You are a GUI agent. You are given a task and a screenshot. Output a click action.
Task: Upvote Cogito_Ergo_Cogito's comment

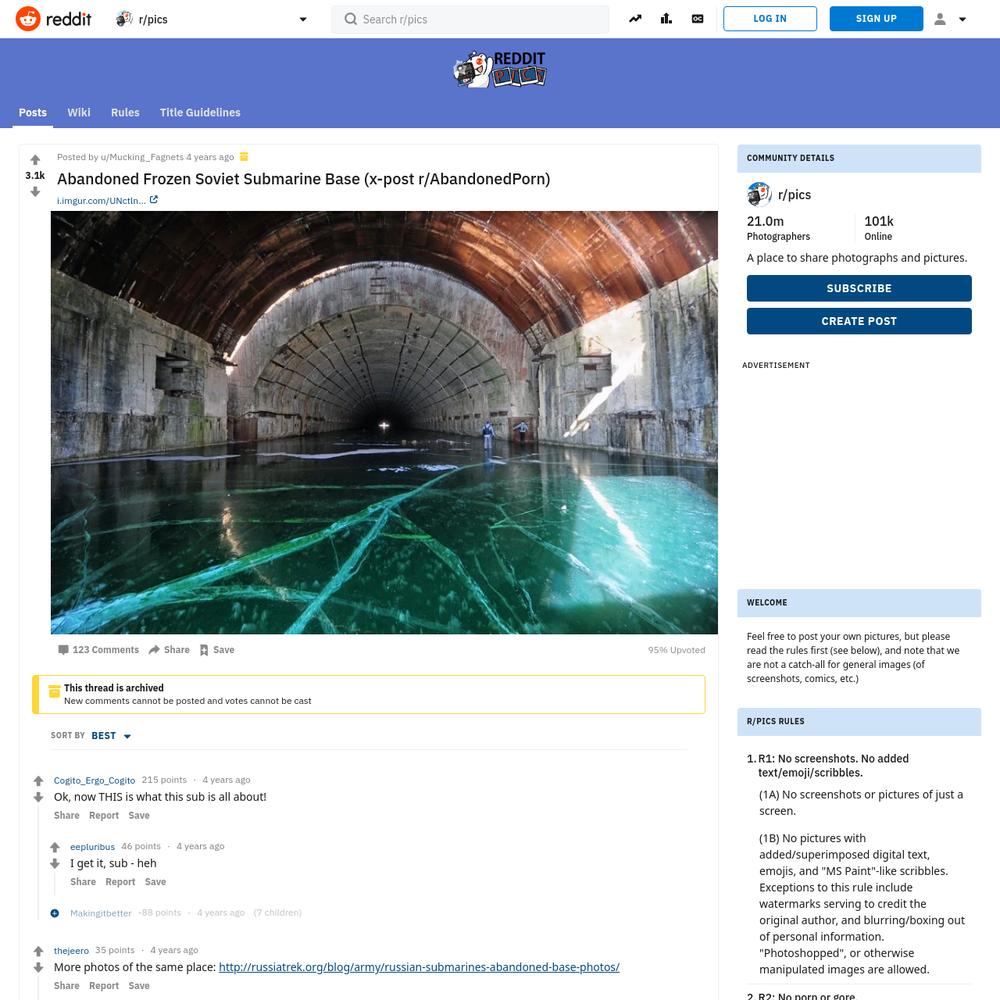pyautogui.click(x=38, y=781)
